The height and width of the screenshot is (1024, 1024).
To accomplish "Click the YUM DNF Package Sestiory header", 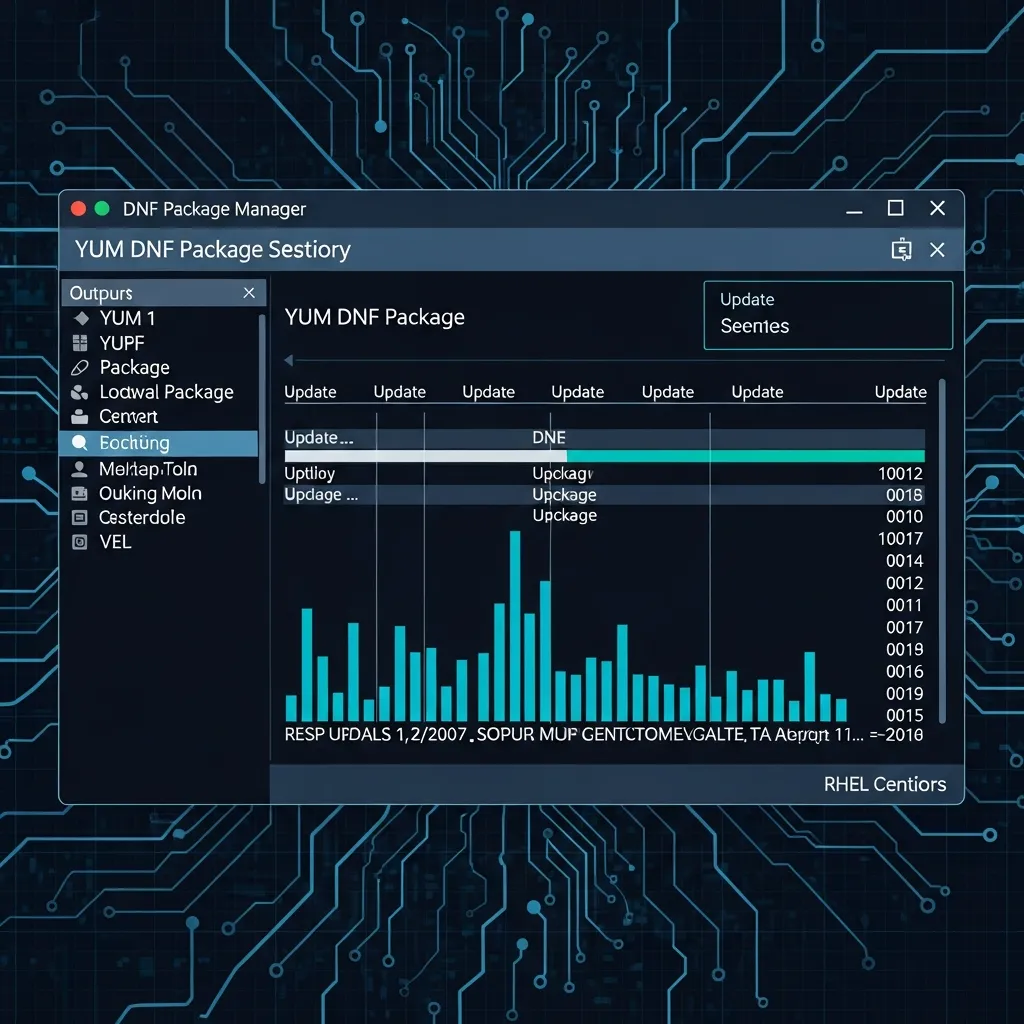I will [x=212, y=249].
